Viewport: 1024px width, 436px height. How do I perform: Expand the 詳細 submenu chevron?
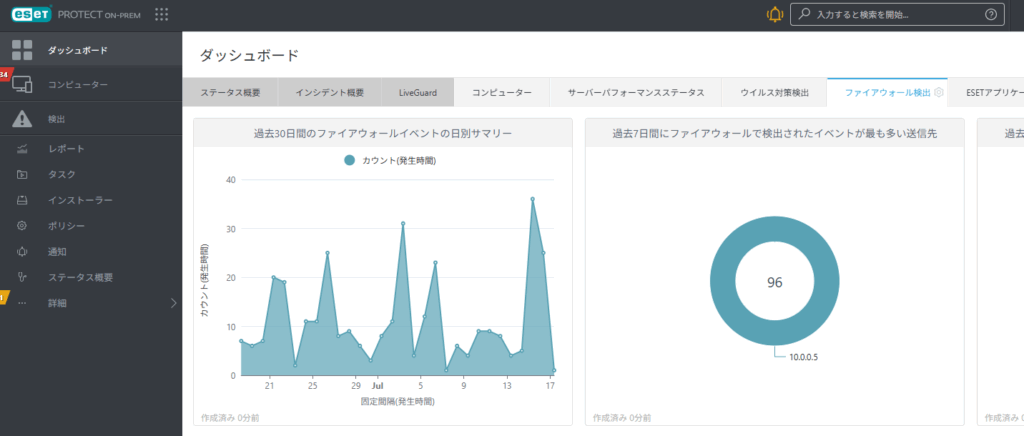173,303
